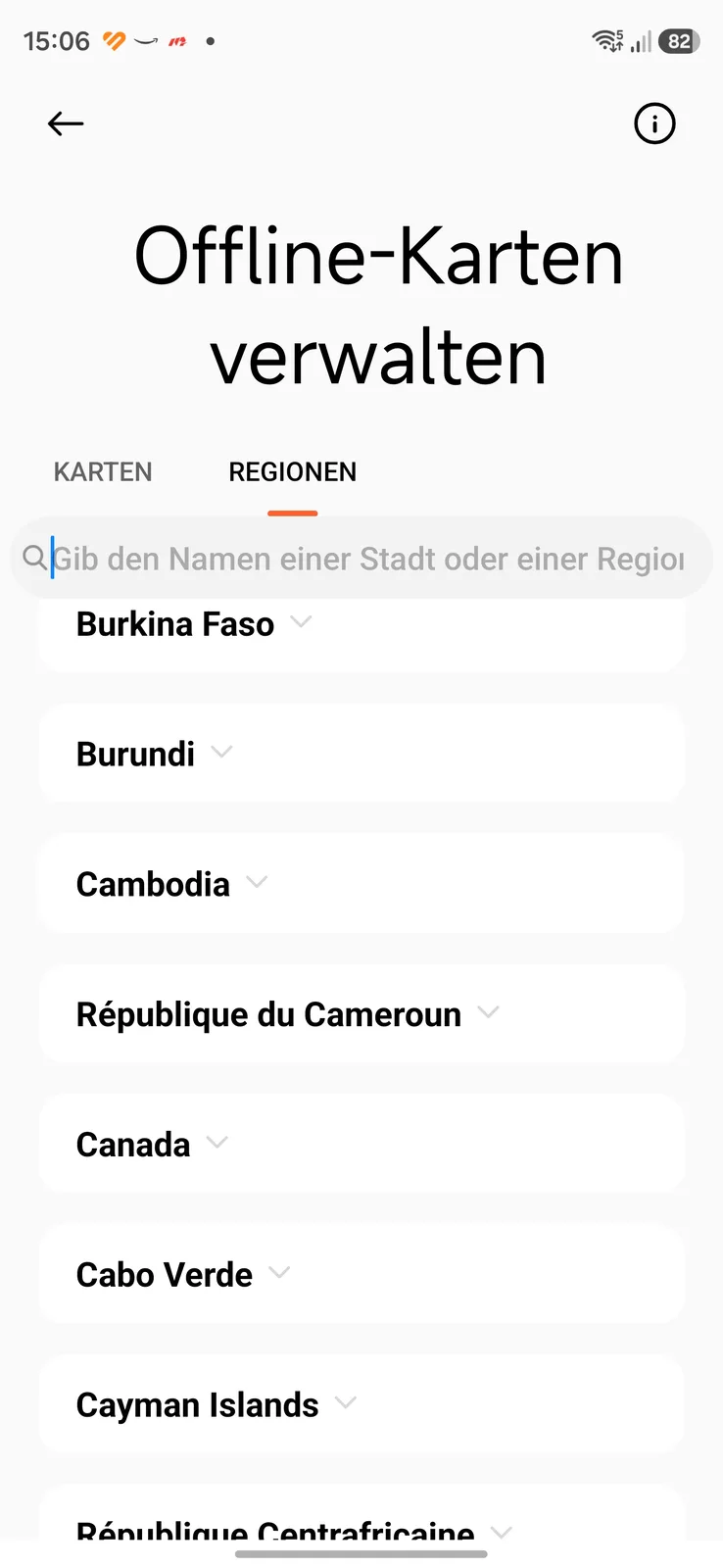Expand the Canada chevron arrow
The height and width of the screenshot is (1568, 723).
[x=217, y=1142]
